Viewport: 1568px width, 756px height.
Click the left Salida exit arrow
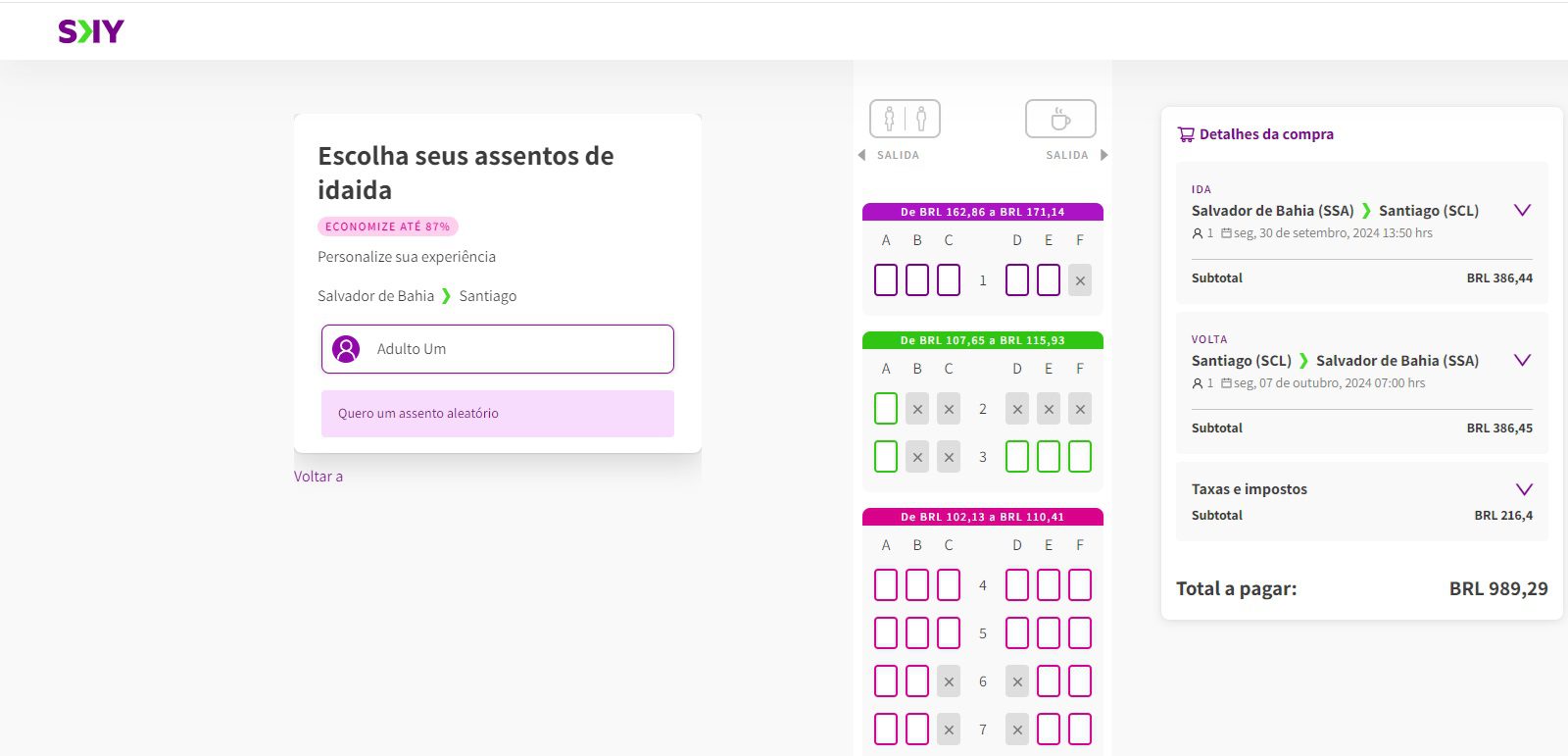point(861,155)
